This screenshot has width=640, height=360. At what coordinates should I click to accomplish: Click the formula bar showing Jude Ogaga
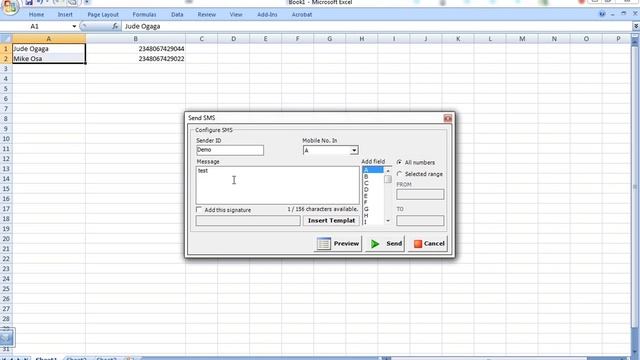[x=377, y=26]
